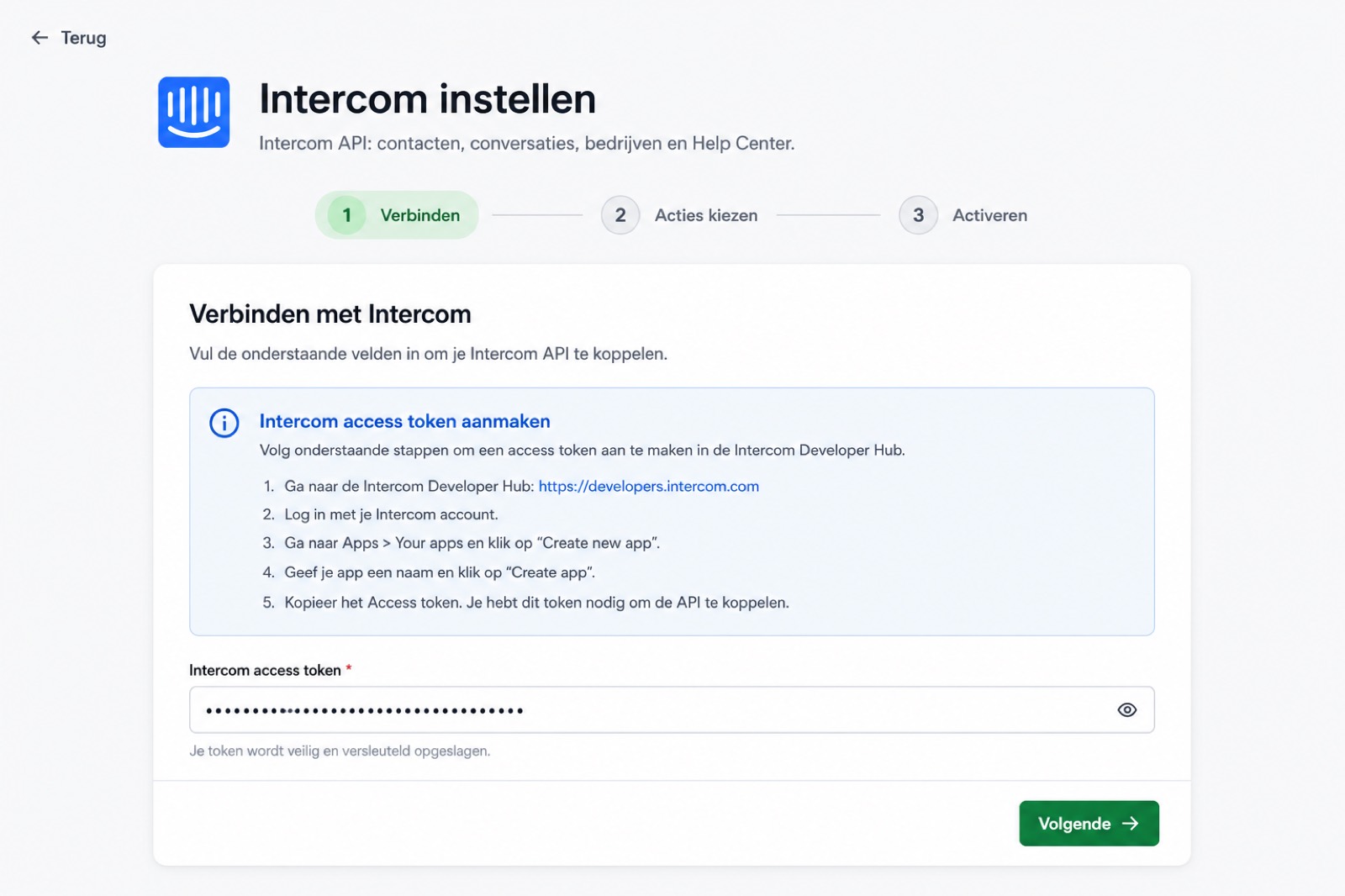The height and width of the screenshot is (896, 1345).
Task: Click the "Intercom access token" field label
Action: click(x=265, y=670)
